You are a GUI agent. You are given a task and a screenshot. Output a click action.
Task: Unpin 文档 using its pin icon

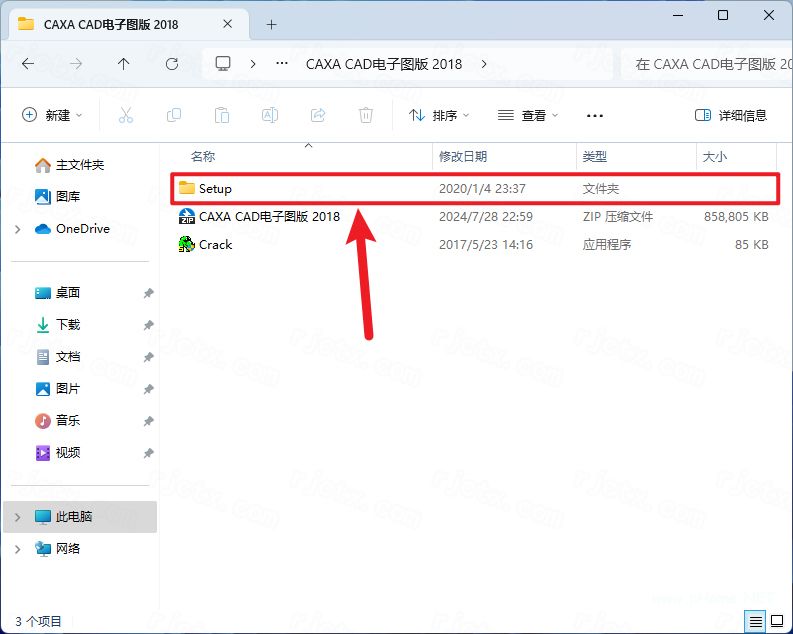pyautogui.click(x=148, y=357)
